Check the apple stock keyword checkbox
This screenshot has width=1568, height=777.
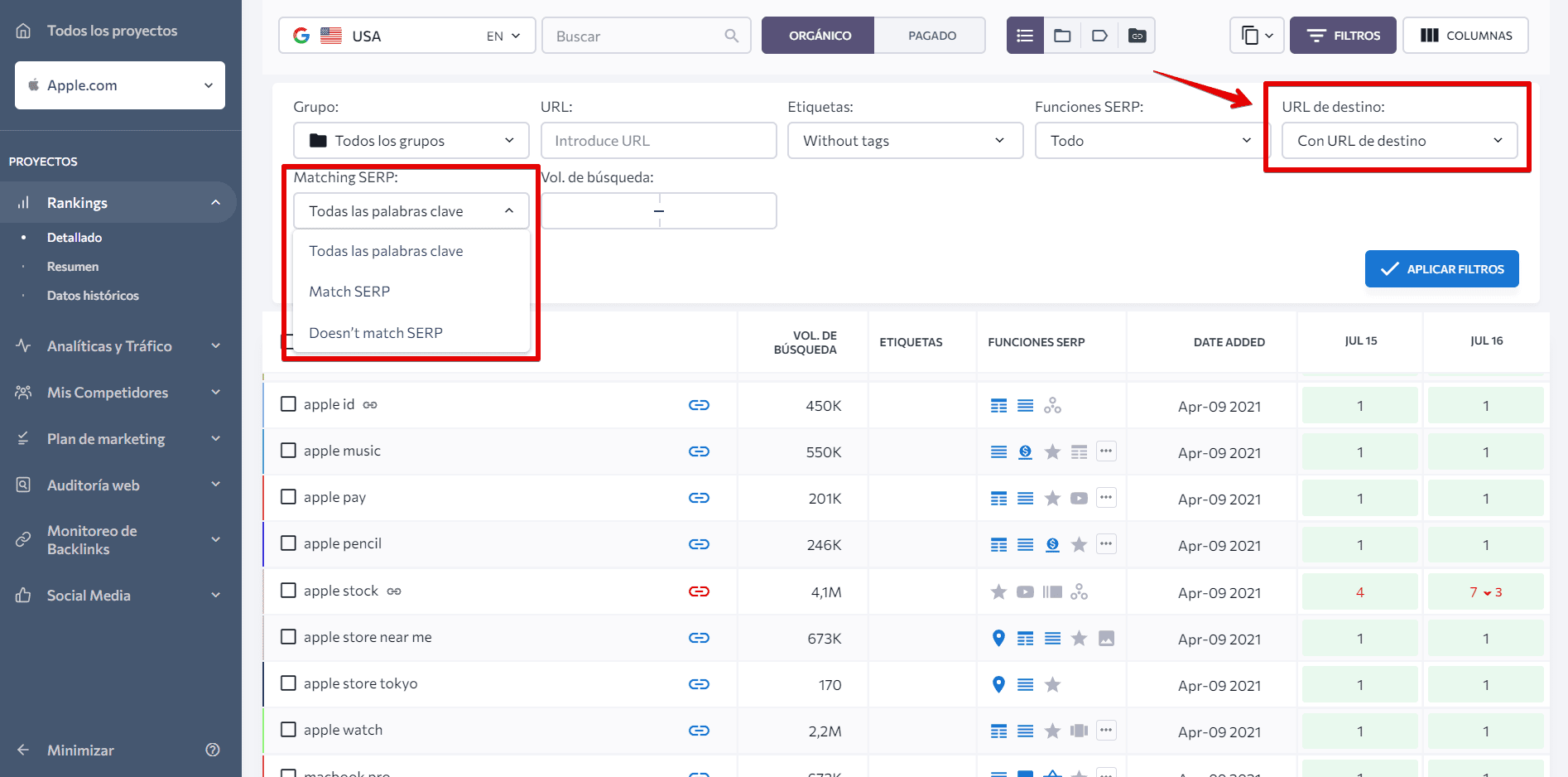tap(288, 591)
